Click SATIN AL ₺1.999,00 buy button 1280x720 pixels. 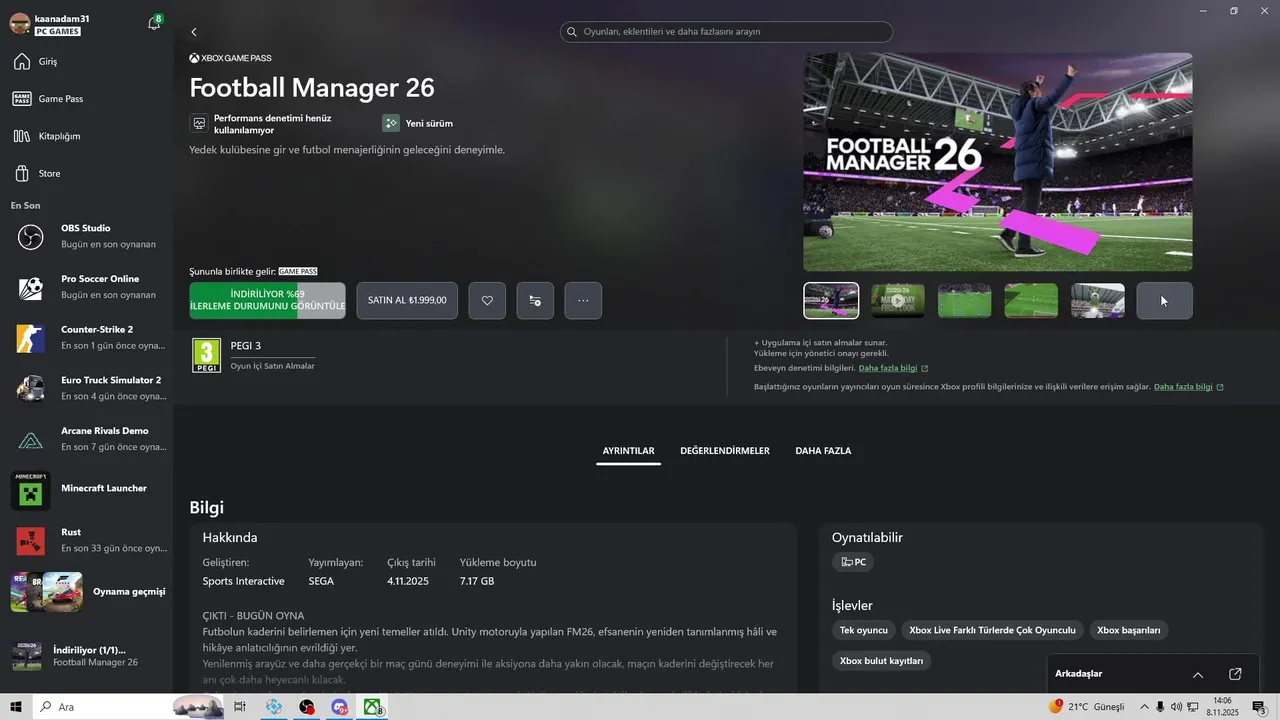[x=407, y=300]
